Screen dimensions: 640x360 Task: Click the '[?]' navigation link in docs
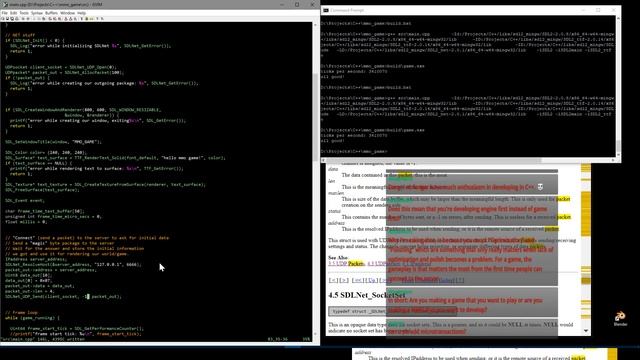(460, 280)
